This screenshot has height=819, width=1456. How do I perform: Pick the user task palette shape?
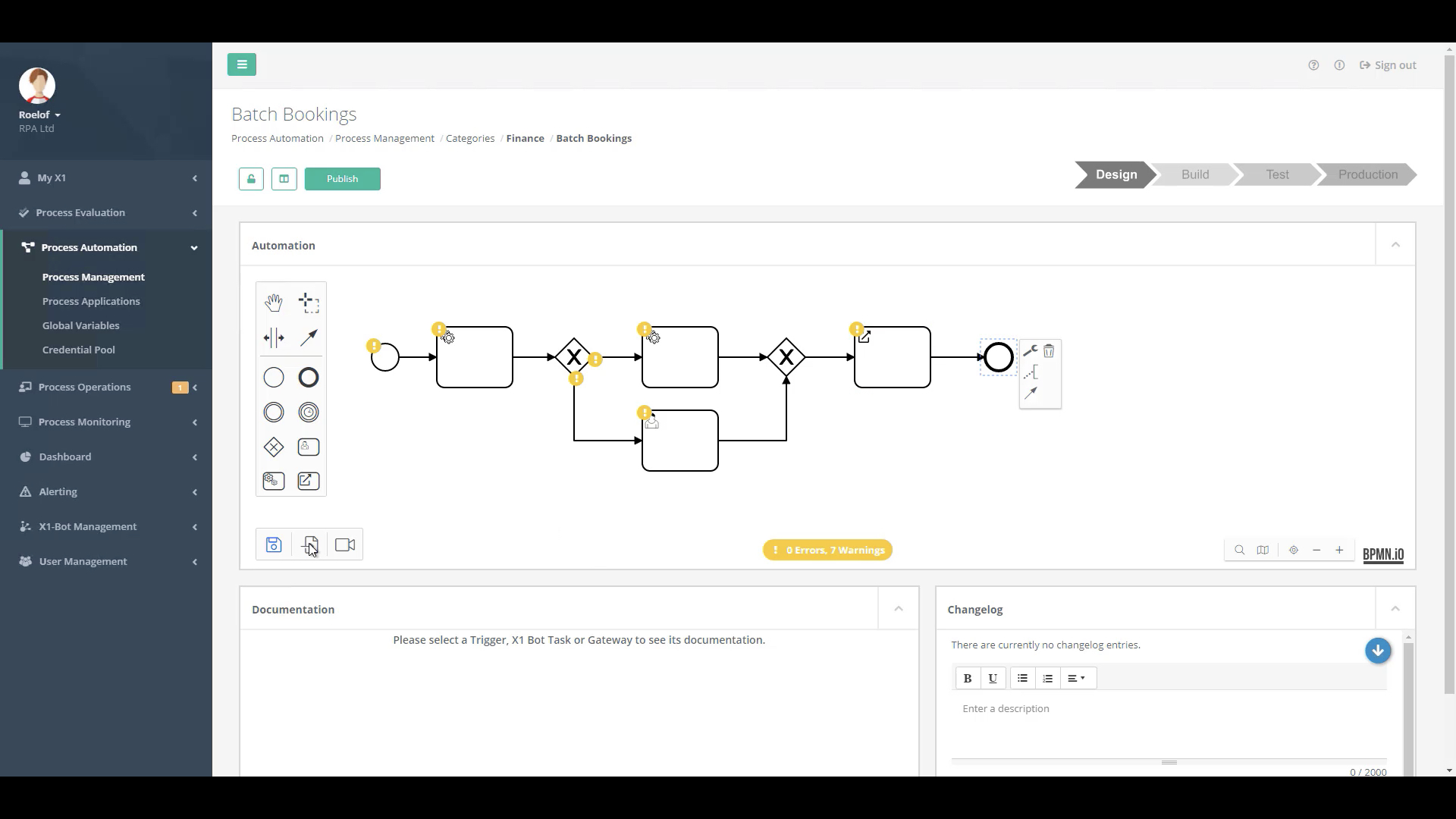point(309,447)
